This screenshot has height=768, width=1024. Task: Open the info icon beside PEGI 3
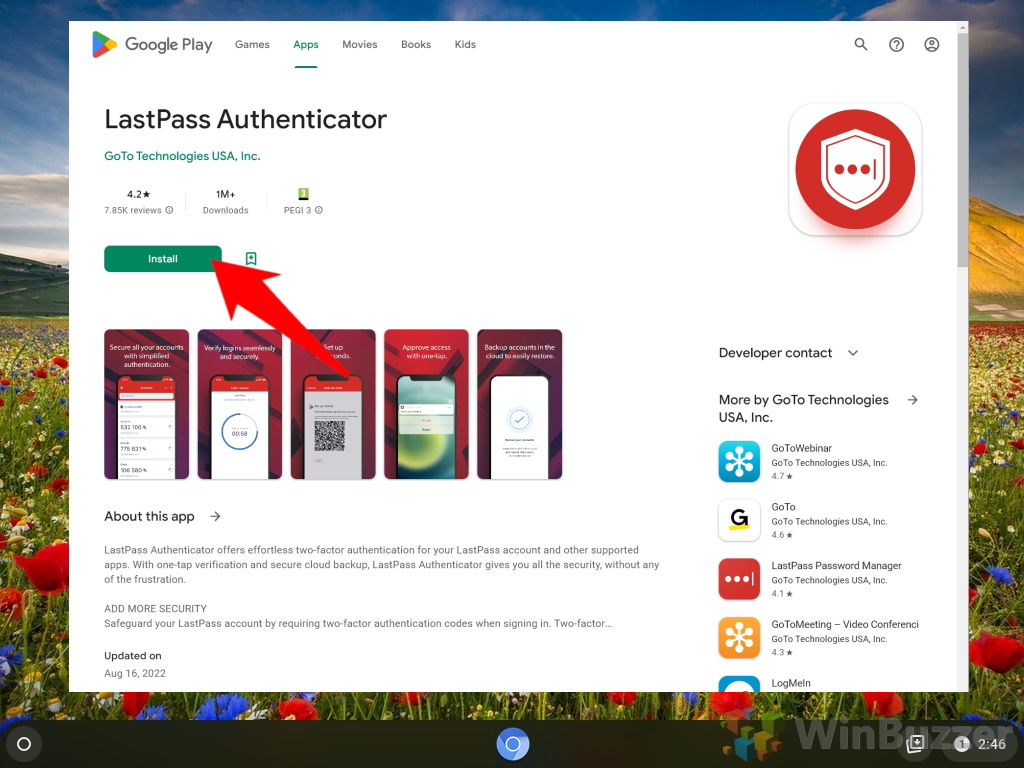click(319, 210)
